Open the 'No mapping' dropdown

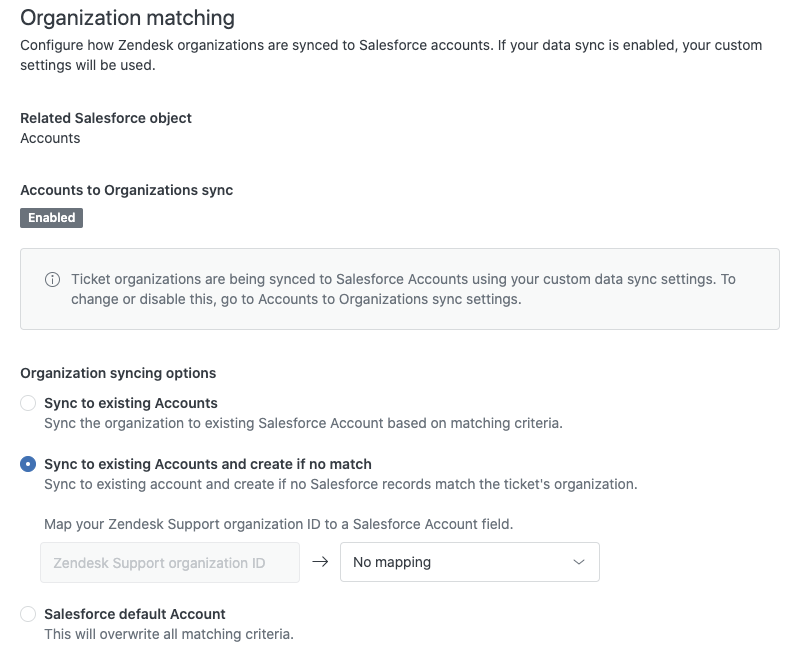pos(470,562)
